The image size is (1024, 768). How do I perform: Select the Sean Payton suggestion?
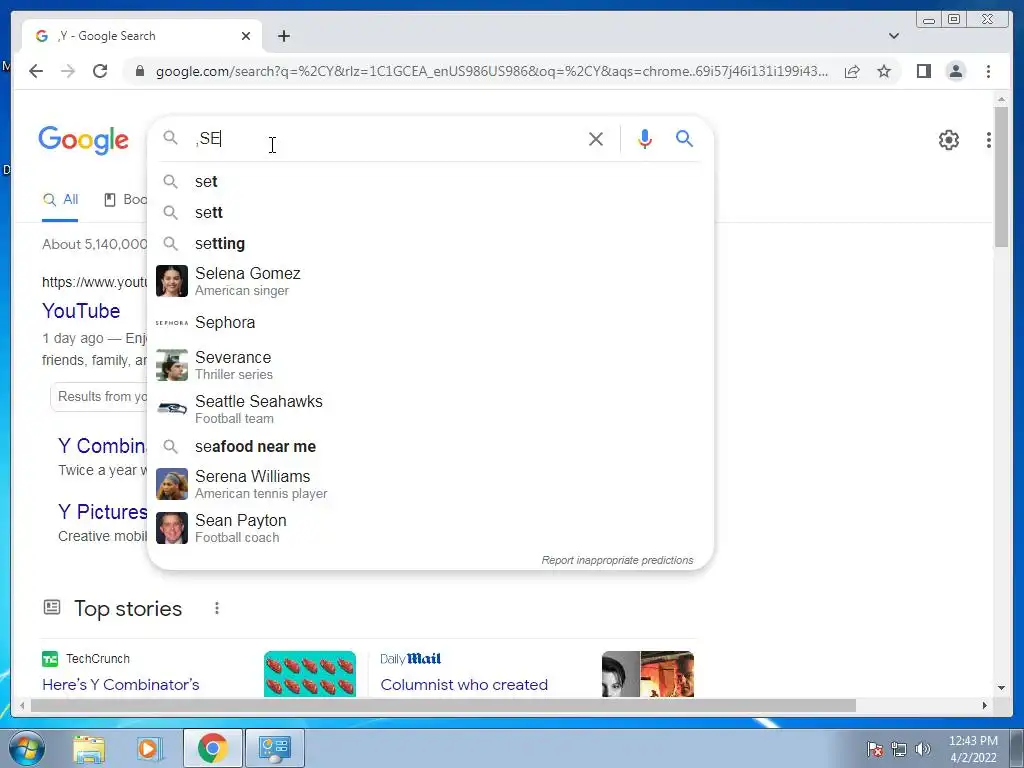point(430,528)
